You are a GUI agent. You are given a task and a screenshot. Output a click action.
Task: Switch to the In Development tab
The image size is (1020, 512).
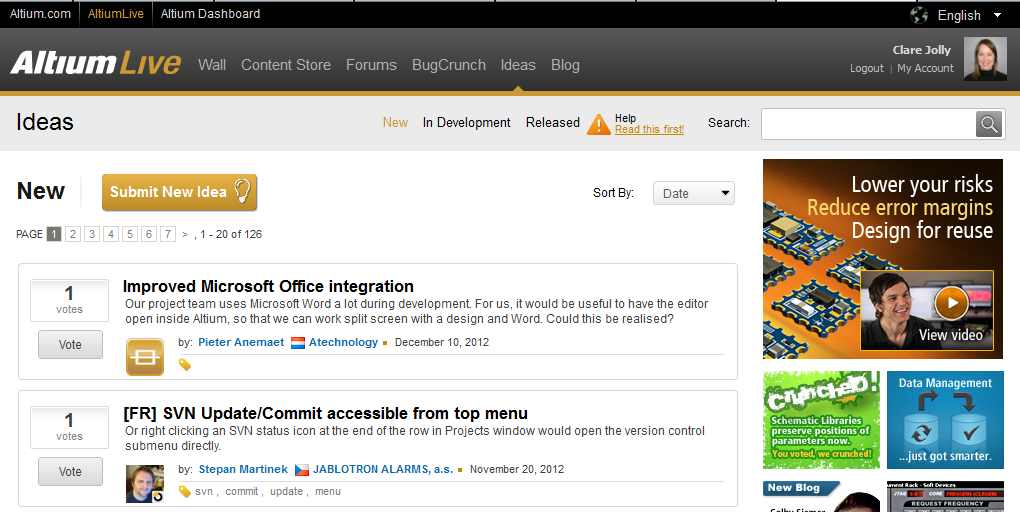click(466, 122)
